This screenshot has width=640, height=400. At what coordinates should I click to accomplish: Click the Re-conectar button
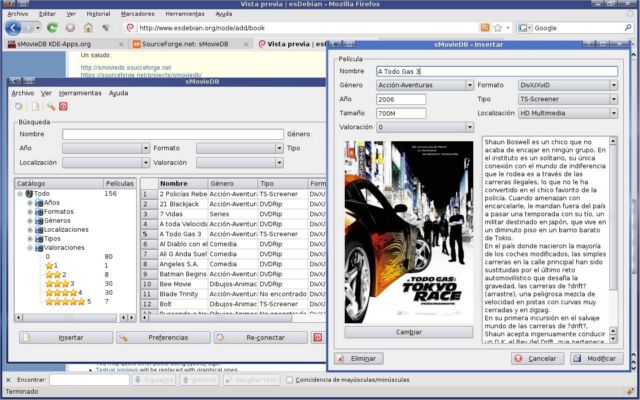[260, 338]
